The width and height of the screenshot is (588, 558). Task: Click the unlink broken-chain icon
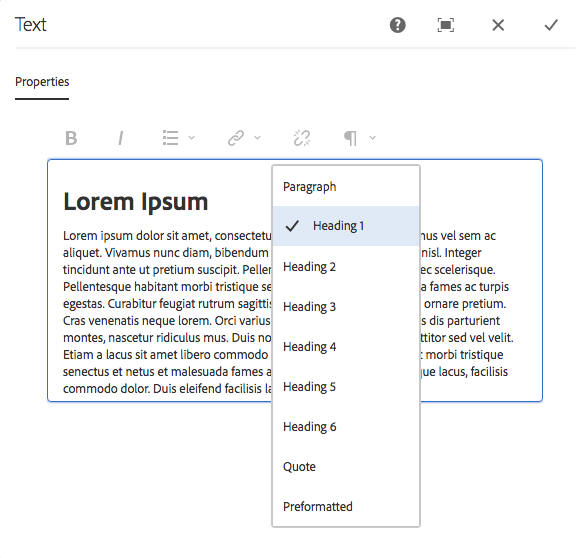click(x=302, y=138)
